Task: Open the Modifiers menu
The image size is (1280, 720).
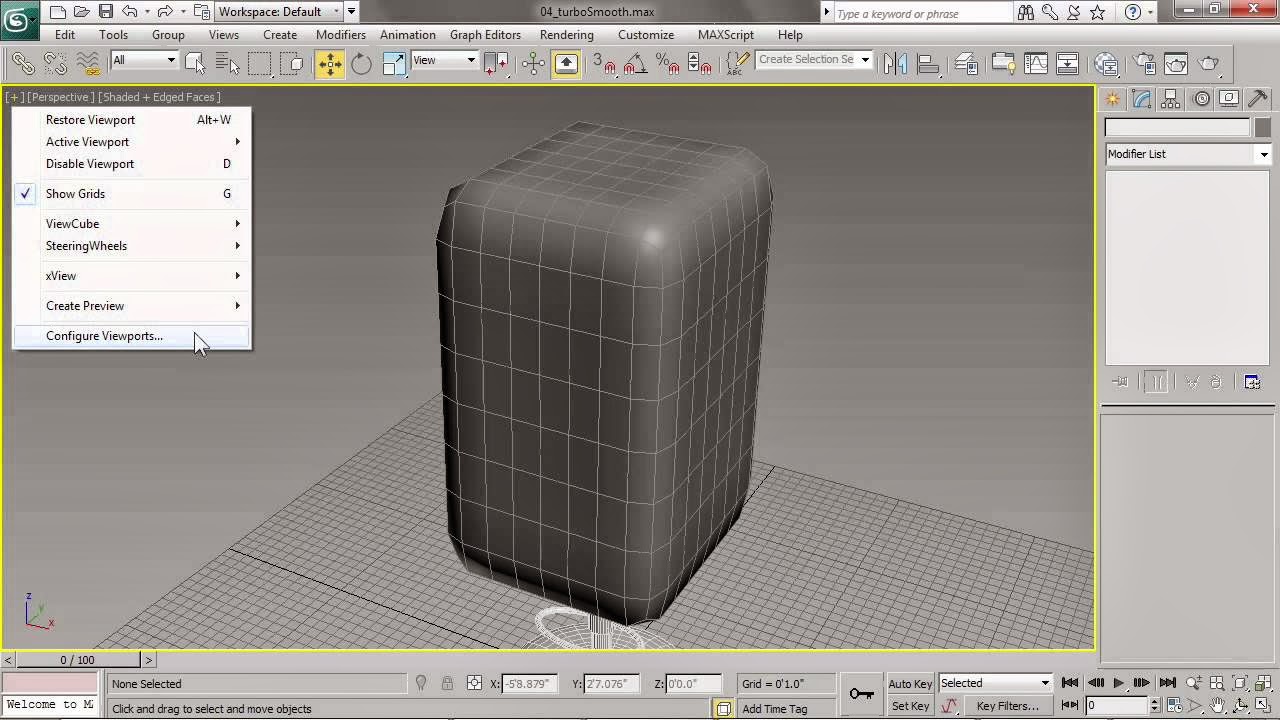Action: (341, 35)
